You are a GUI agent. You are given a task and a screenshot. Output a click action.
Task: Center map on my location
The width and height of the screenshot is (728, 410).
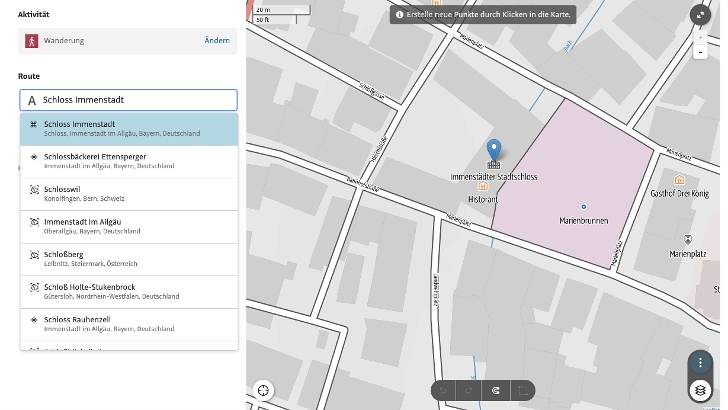(x=263, y=390)
